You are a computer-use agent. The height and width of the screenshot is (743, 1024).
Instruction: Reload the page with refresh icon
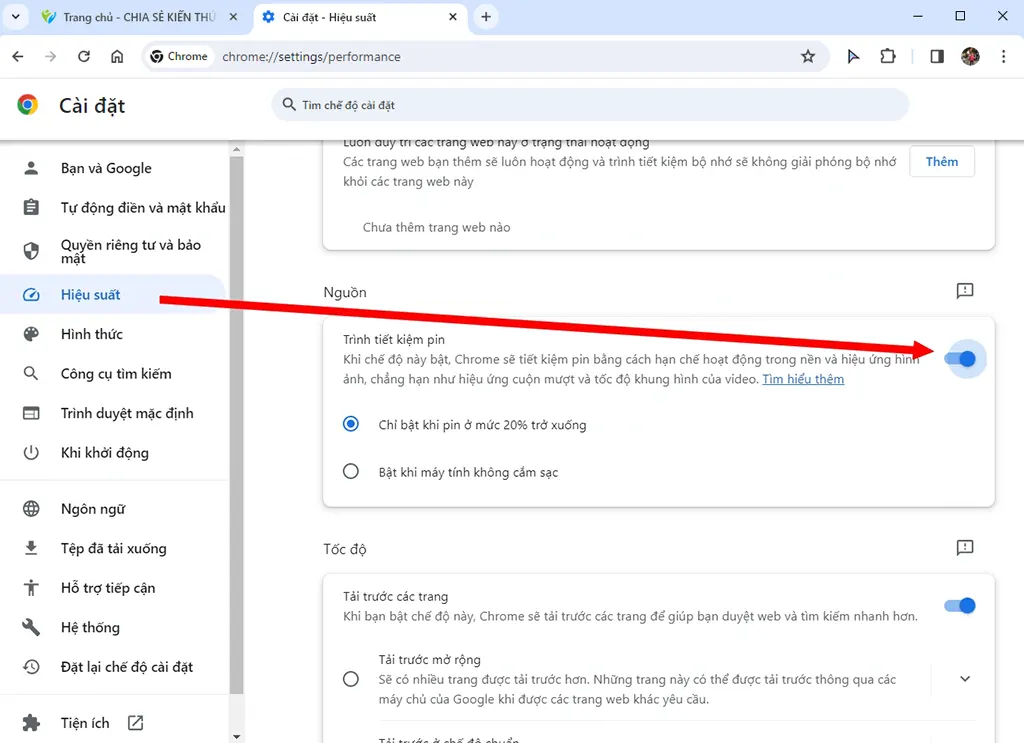point(84,57)
